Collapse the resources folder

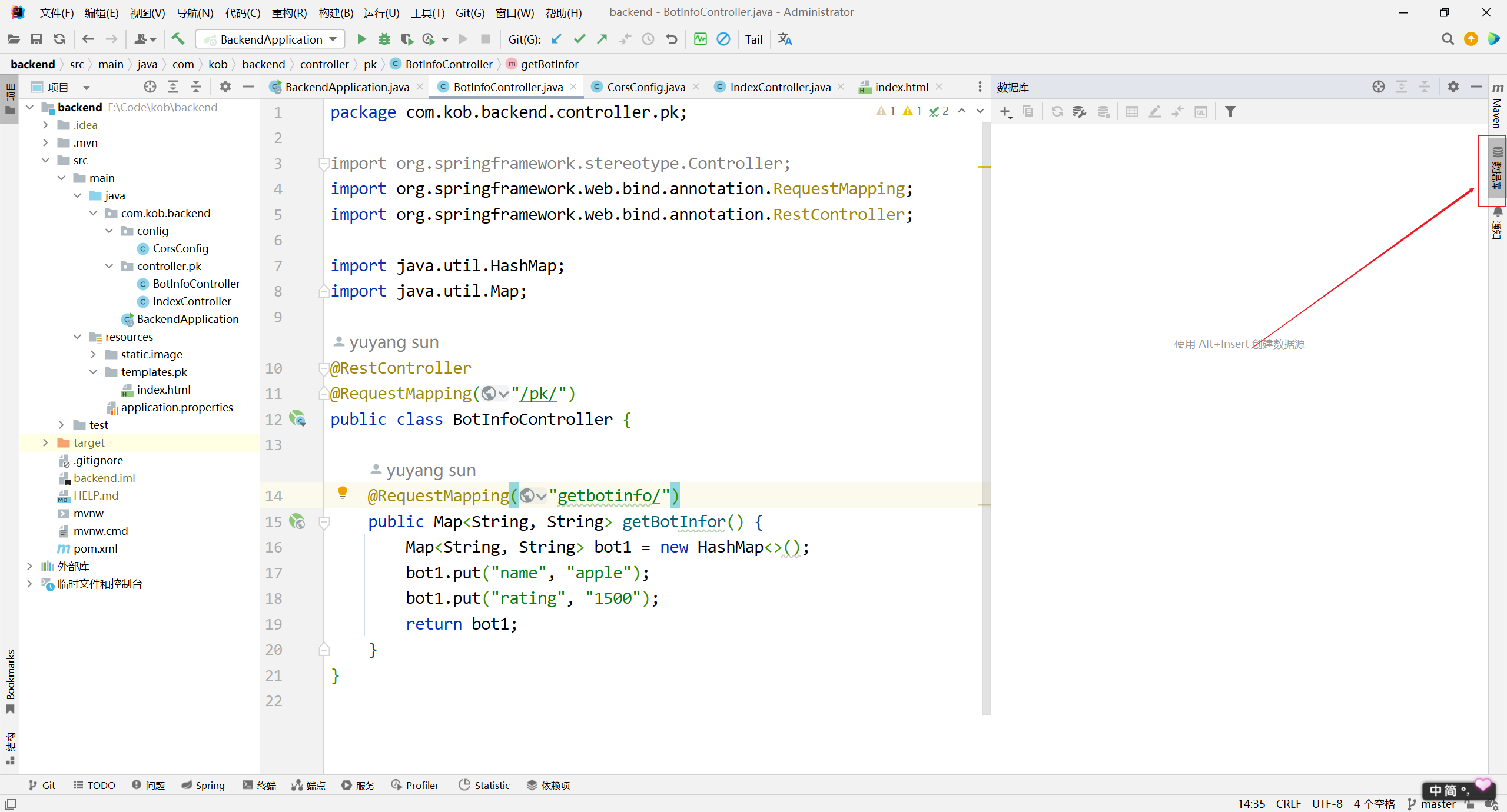[77, 337]
